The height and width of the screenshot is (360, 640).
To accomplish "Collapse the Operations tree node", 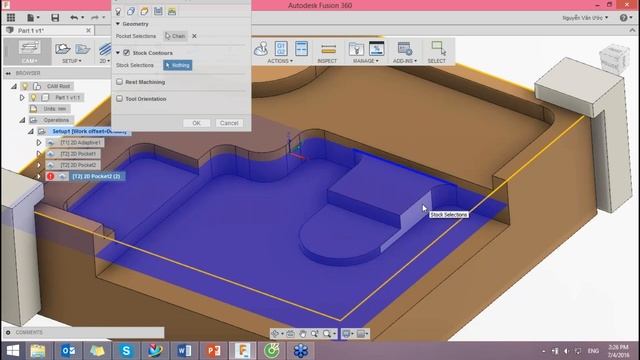I will (x=22, y=120).
